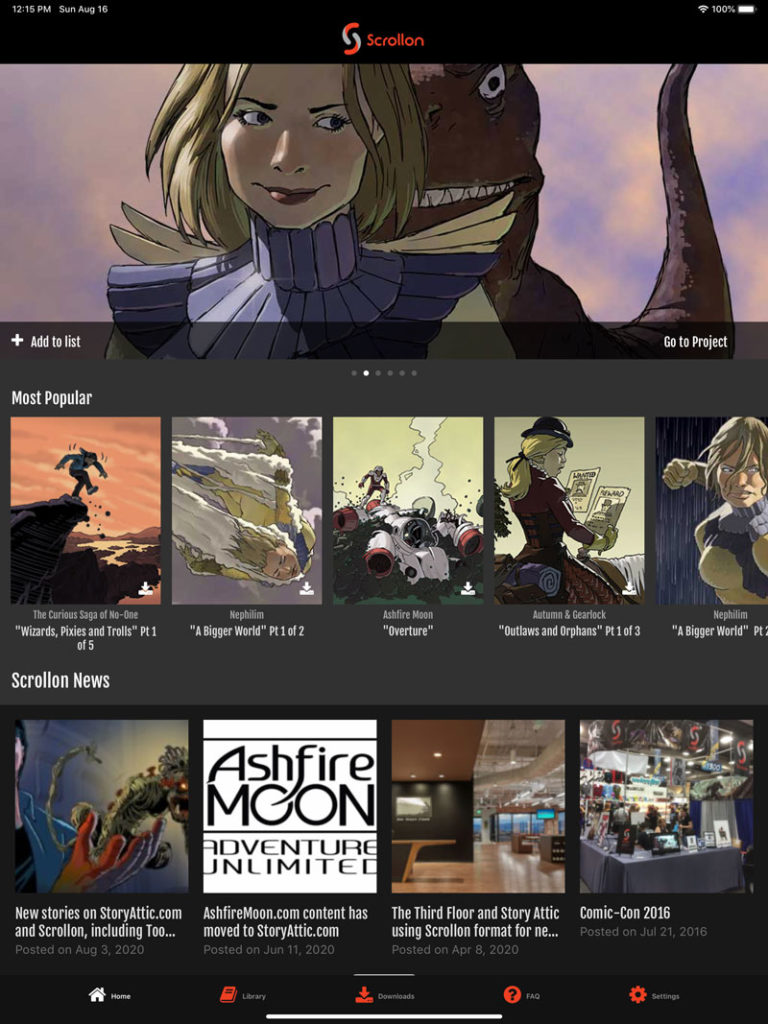Tap "Ashfire Moon" series name
768x1024 pixels.
[x=408, y=615]
